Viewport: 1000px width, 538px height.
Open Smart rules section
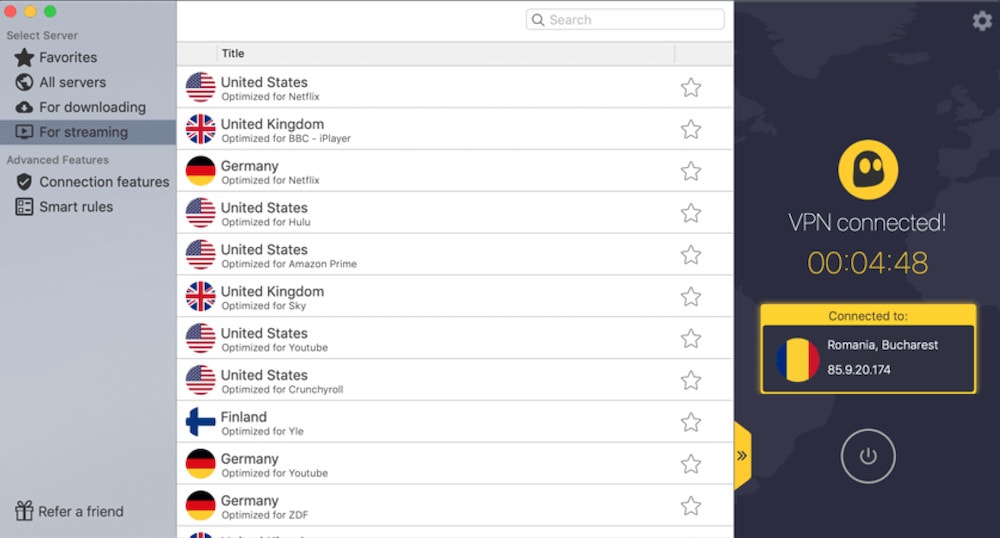click(x=76, y=207)
